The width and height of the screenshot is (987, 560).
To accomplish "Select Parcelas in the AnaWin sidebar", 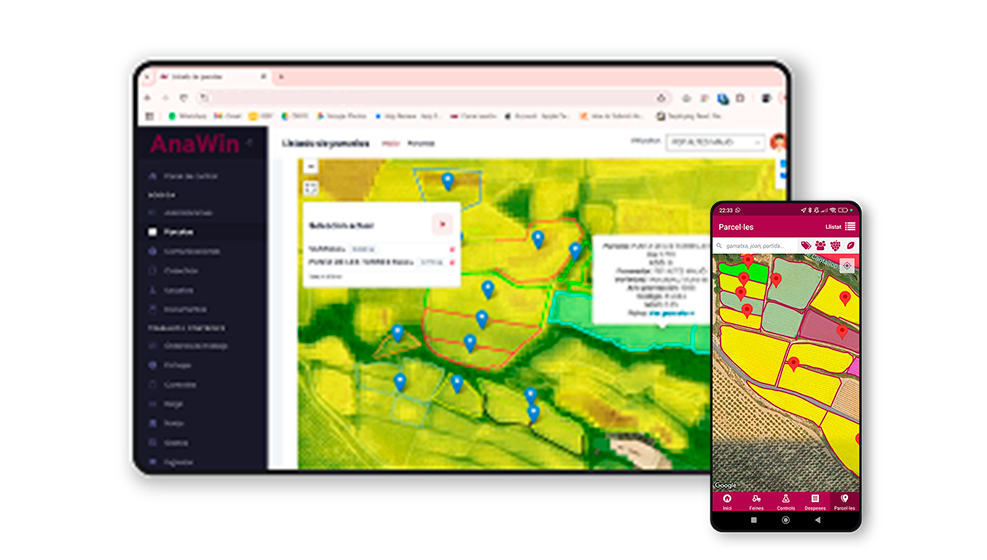I will coord(178,232).
